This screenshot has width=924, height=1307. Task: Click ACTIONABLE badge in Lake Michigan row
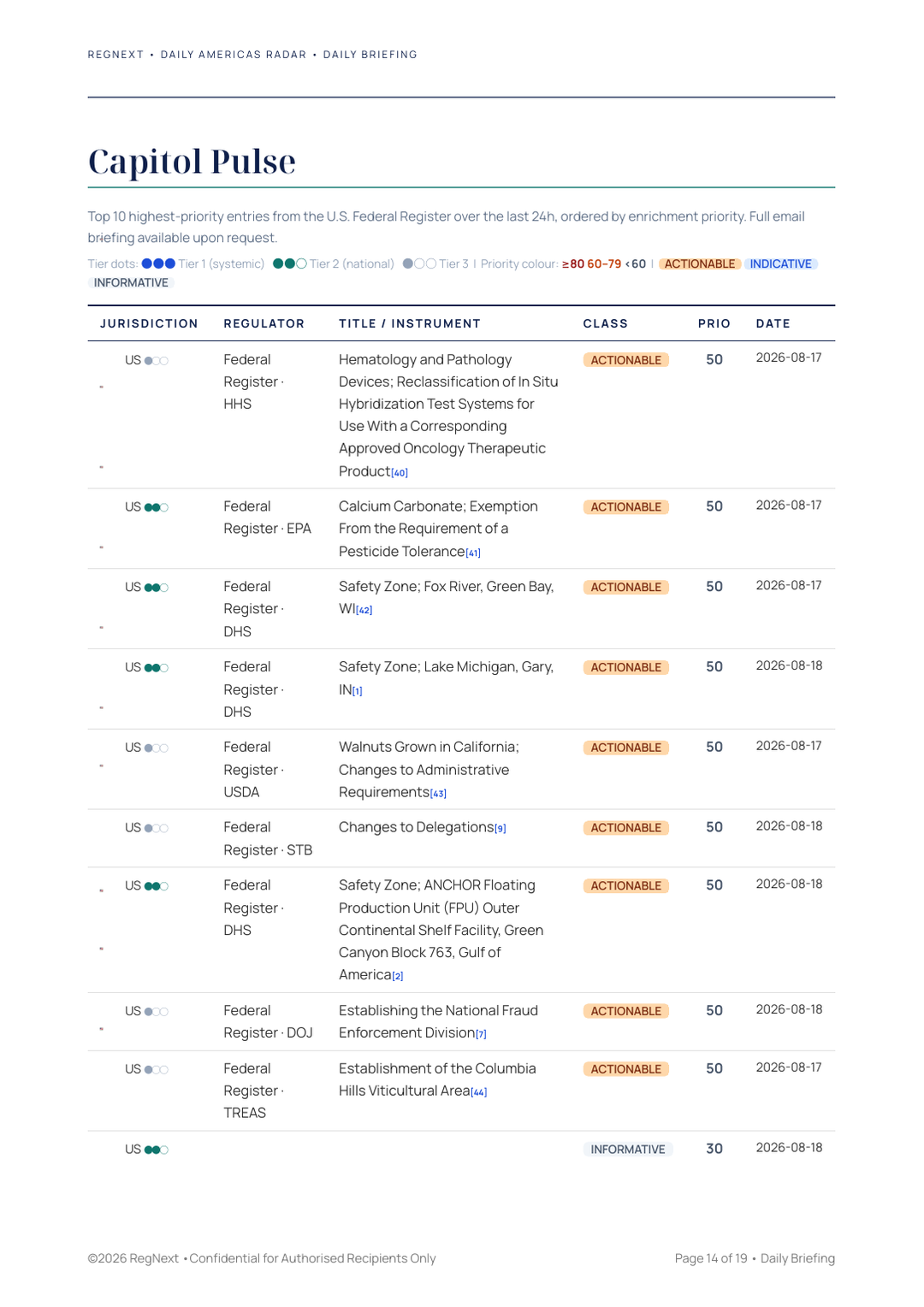626,668
